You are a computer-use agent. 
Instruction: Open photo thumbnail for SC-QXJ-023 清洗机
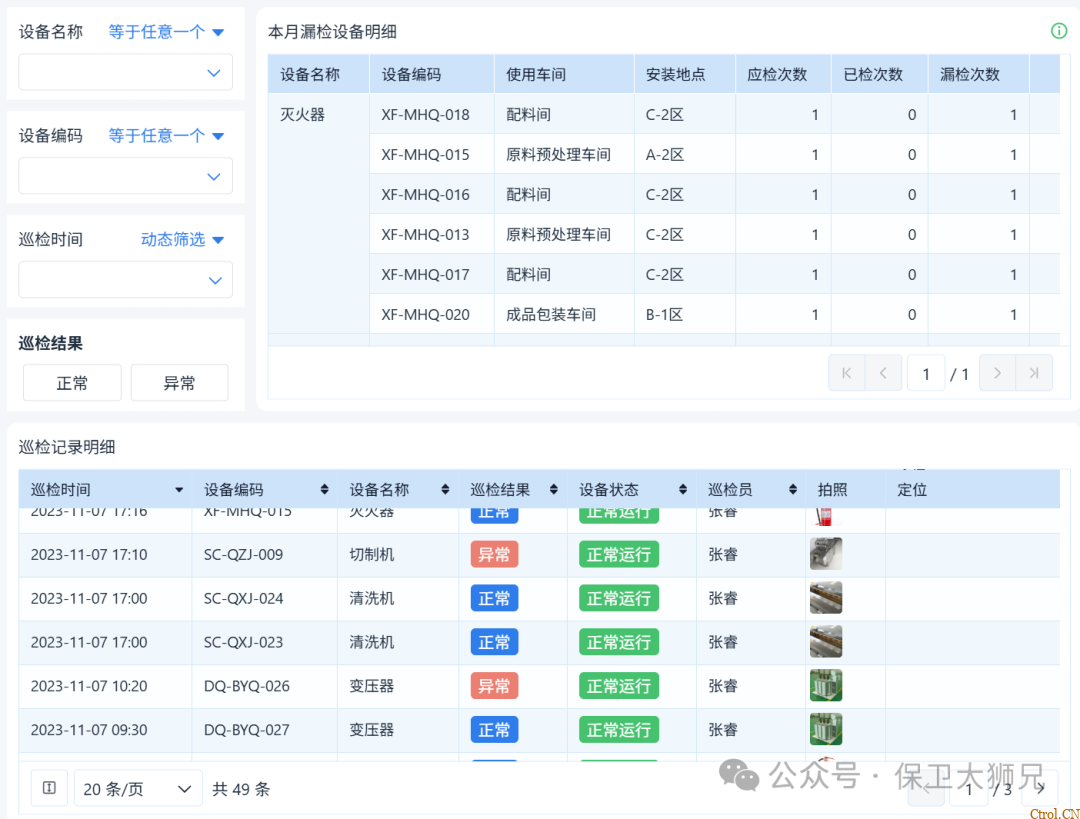(826, 642)
